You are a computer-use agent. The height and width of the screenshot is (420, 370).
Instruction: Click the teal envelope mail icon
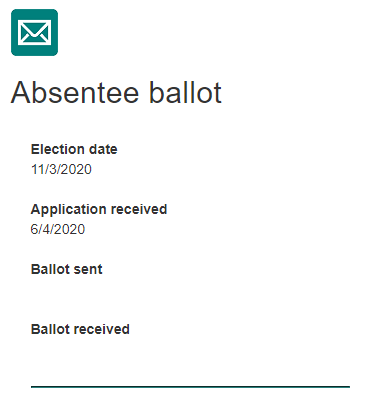point(34,32)
